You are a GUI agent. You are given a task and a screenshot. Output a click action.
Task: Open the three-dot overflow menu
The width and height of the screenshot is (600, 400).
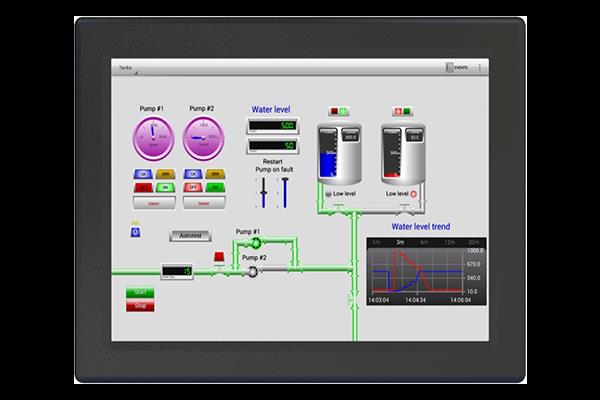click(x=480, y=68)
